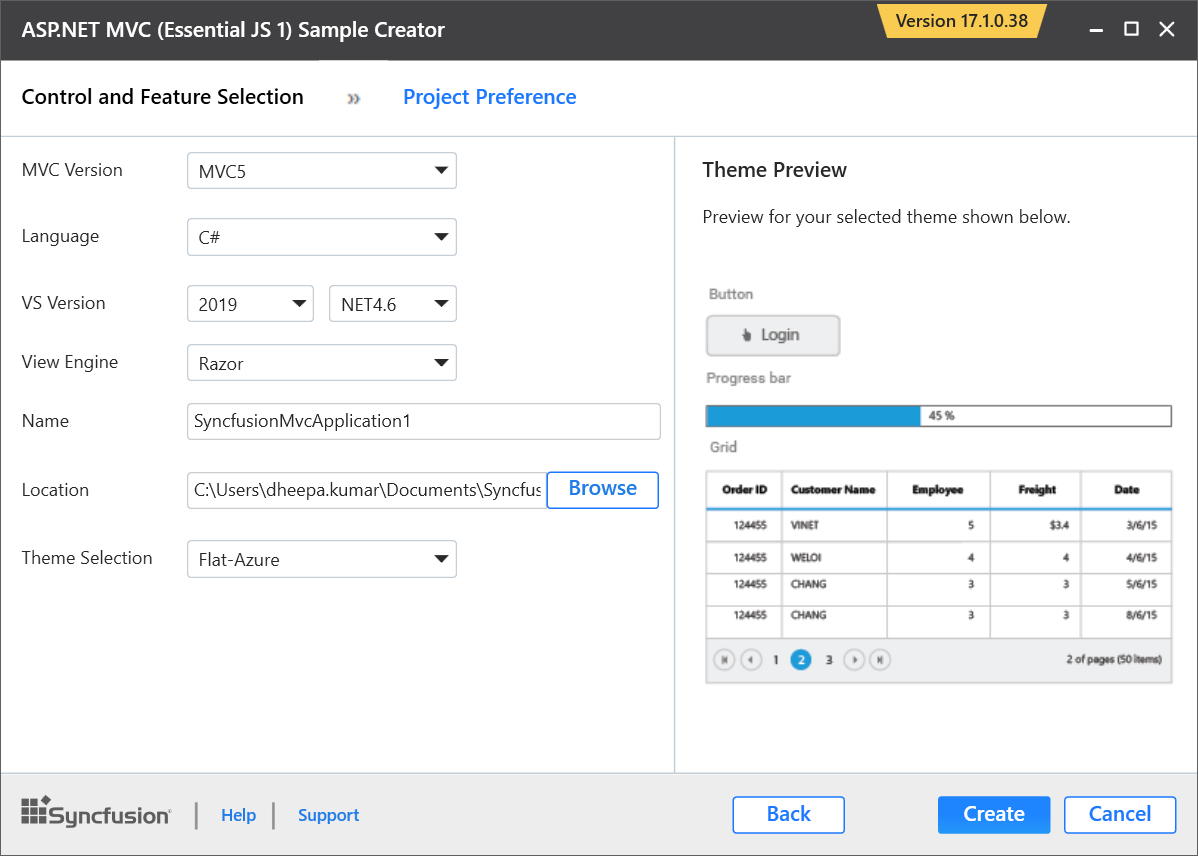Open the View Engine Razor dropdown
The height and width of the screenshot is (856, 1198).
click(x=321, y=363)
